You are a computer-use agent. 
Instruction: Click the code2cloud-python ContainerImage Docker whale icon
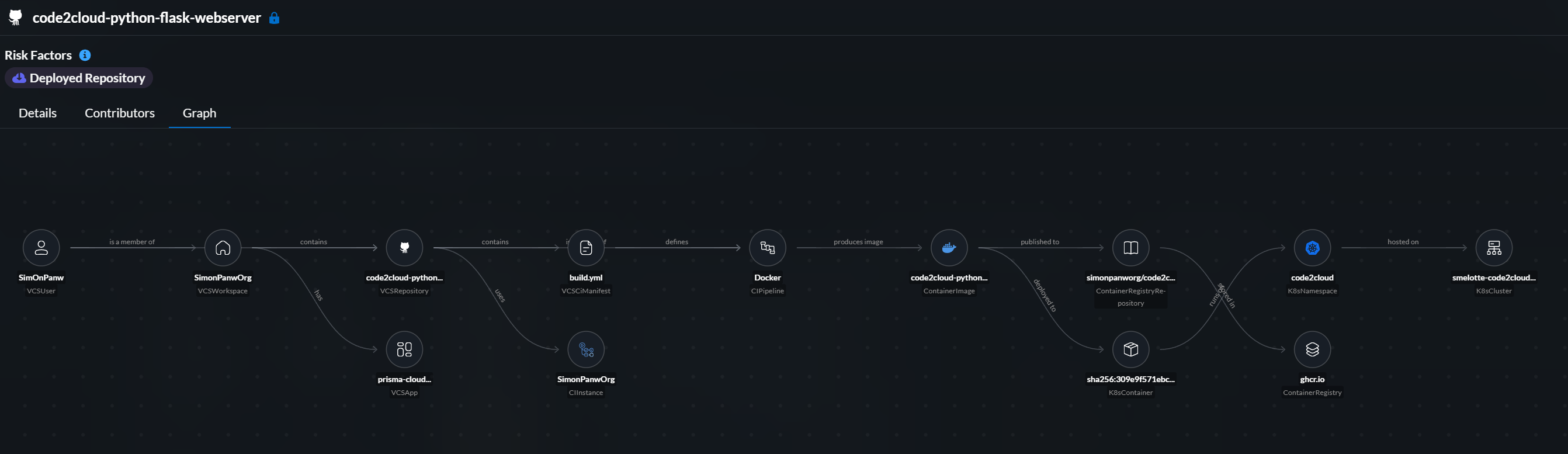tap(949, 248)
